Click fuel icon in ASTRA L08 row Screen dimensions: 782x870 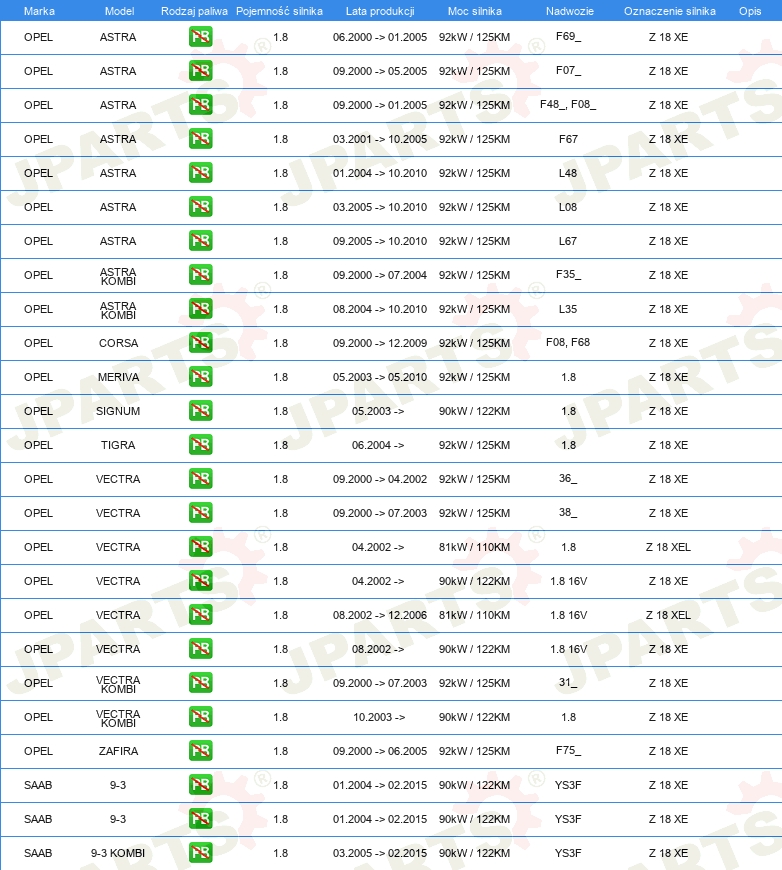[200, 207]
